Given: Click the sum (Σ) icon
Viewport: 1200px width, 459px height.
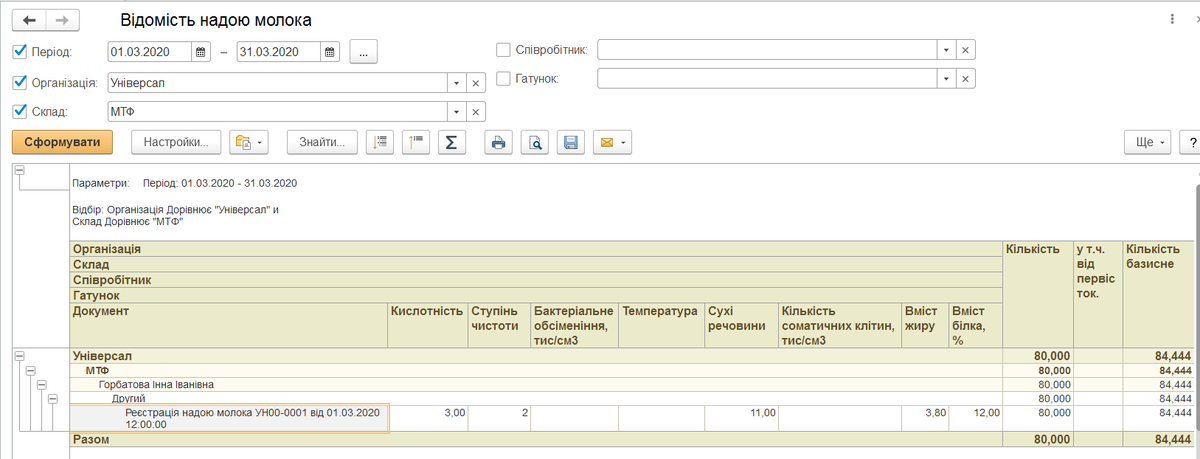Looking at the screenshot, I should pyautogui.click(x=451, y=143).
